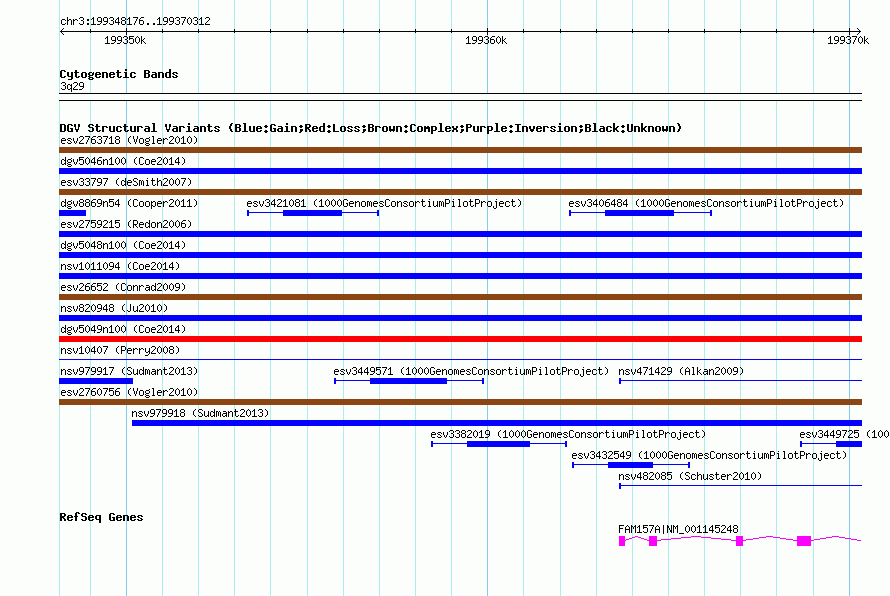Screen dimensions: 890x596
Task: Open variant nsv820948 (Ju2010) label
Action: 114,308
